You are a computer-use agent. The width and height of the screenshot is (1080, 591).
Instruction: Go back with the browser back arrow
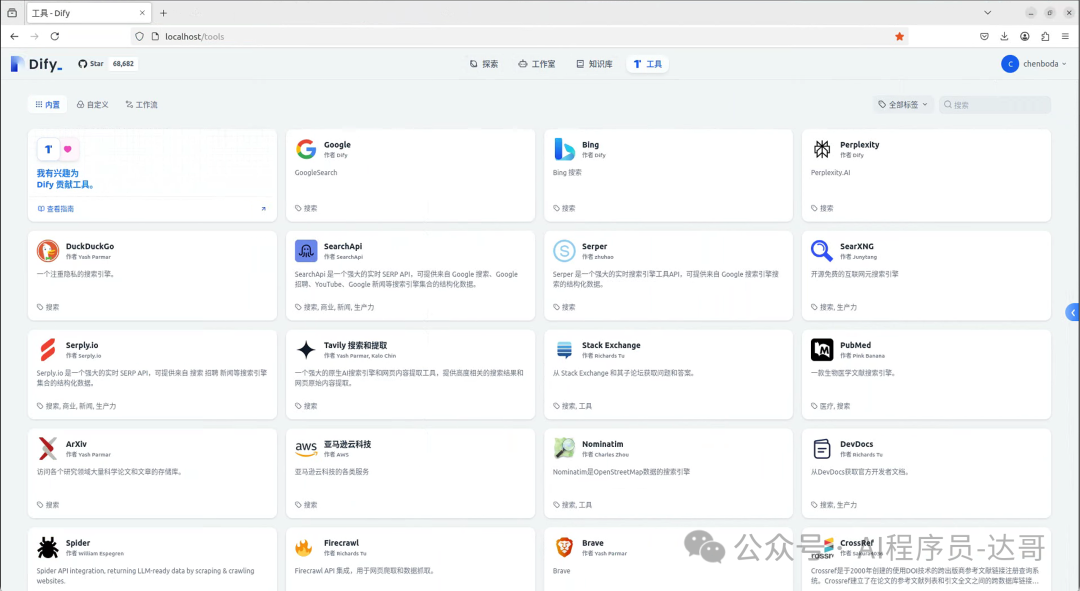click(14, 37)
